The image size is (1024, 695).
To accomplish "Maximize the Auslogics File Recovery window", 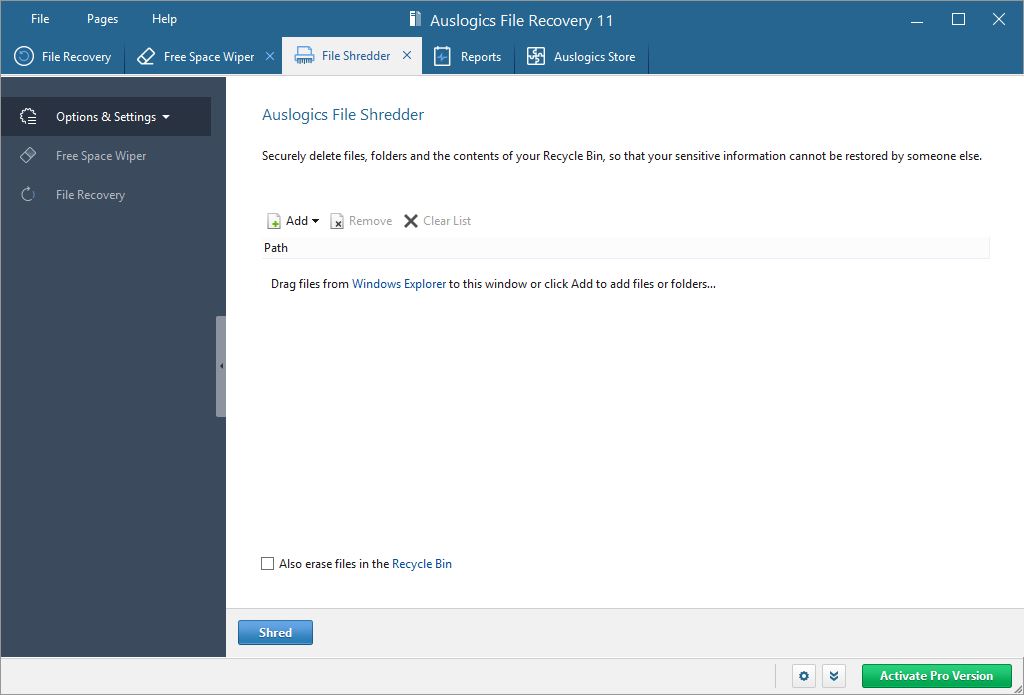I will [958, 20].
